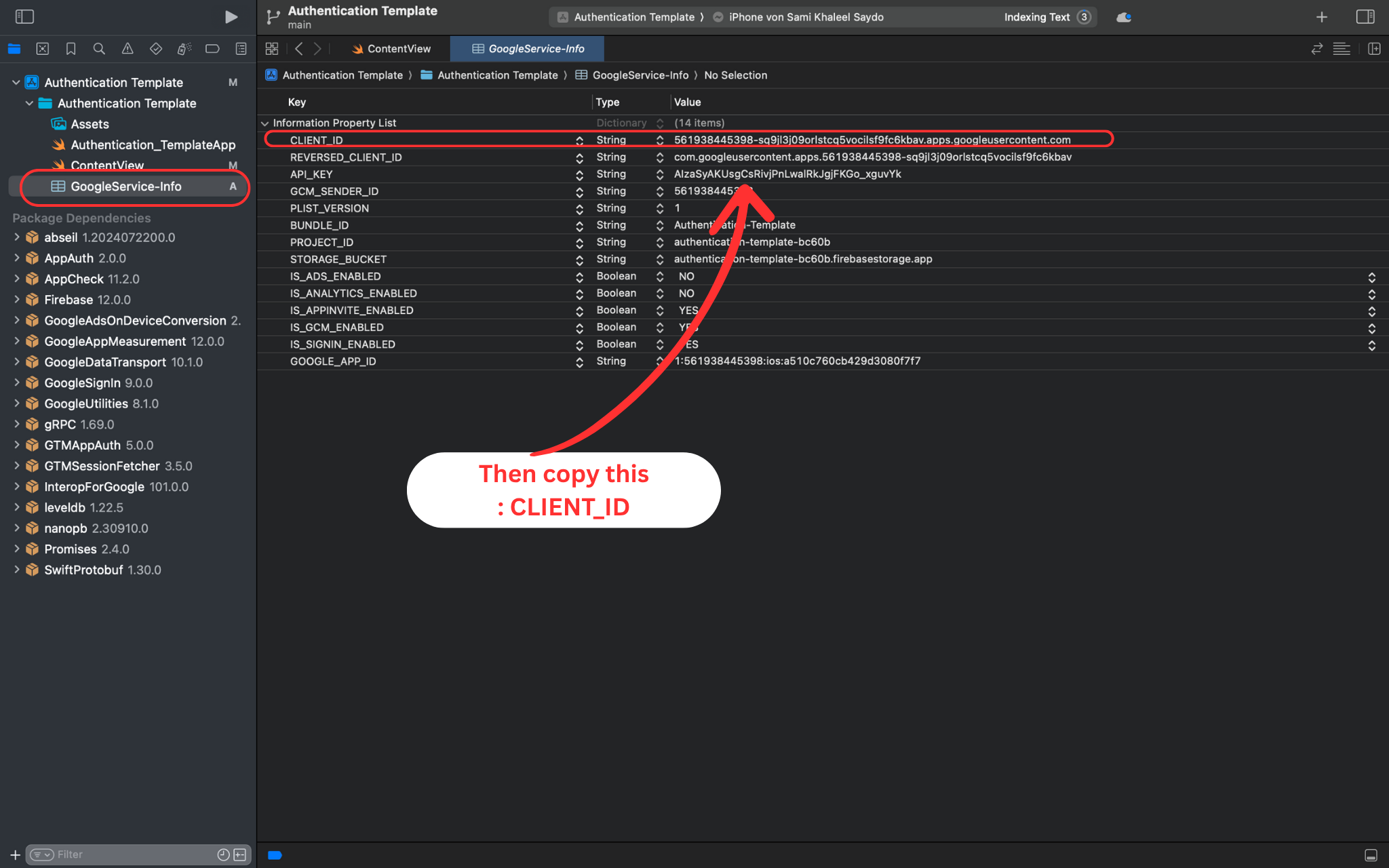The width and height of the screenshot is (1389, 868).
Task: Open the Find navigator magnifier icon
Action: (99, 49)
